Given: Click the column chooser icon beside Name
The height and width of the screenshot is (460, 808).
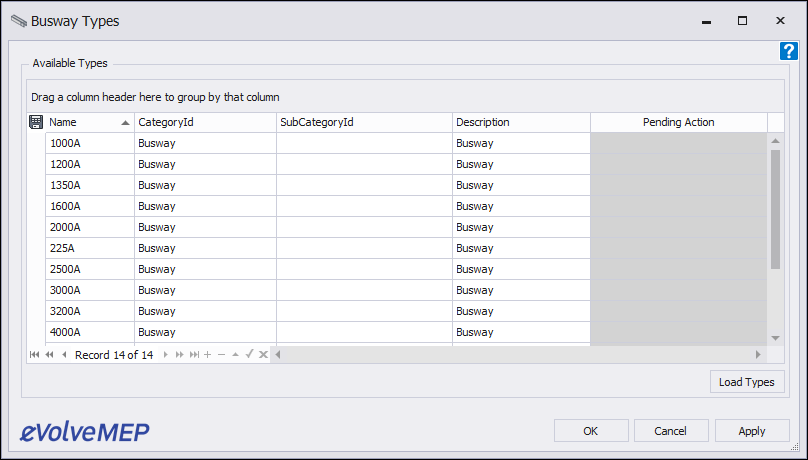Looking at the screenshot, I should pyautogui.click(x=36, y=122).
